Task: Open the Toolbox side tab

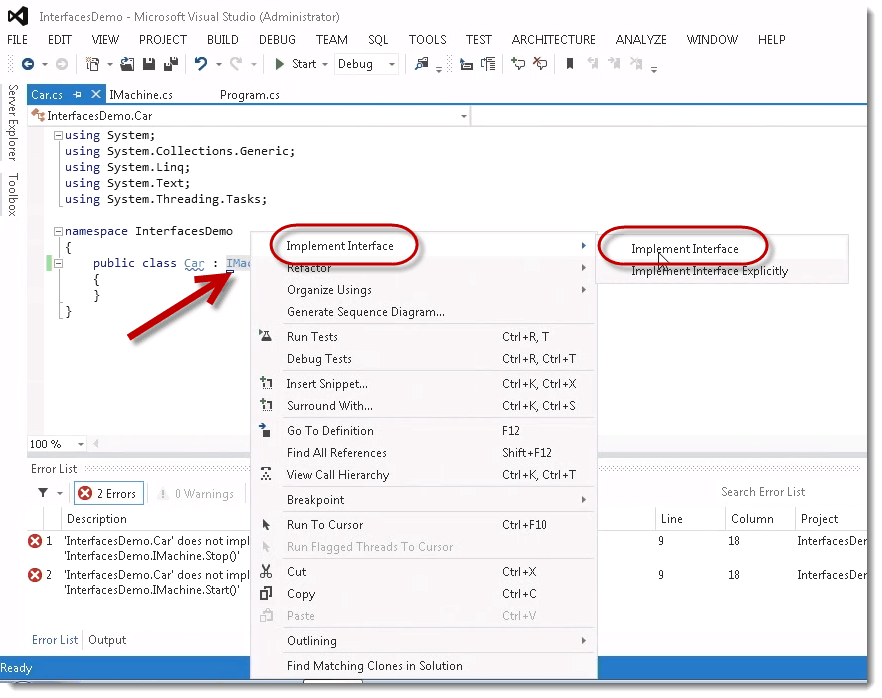Action: click(13, 195)
